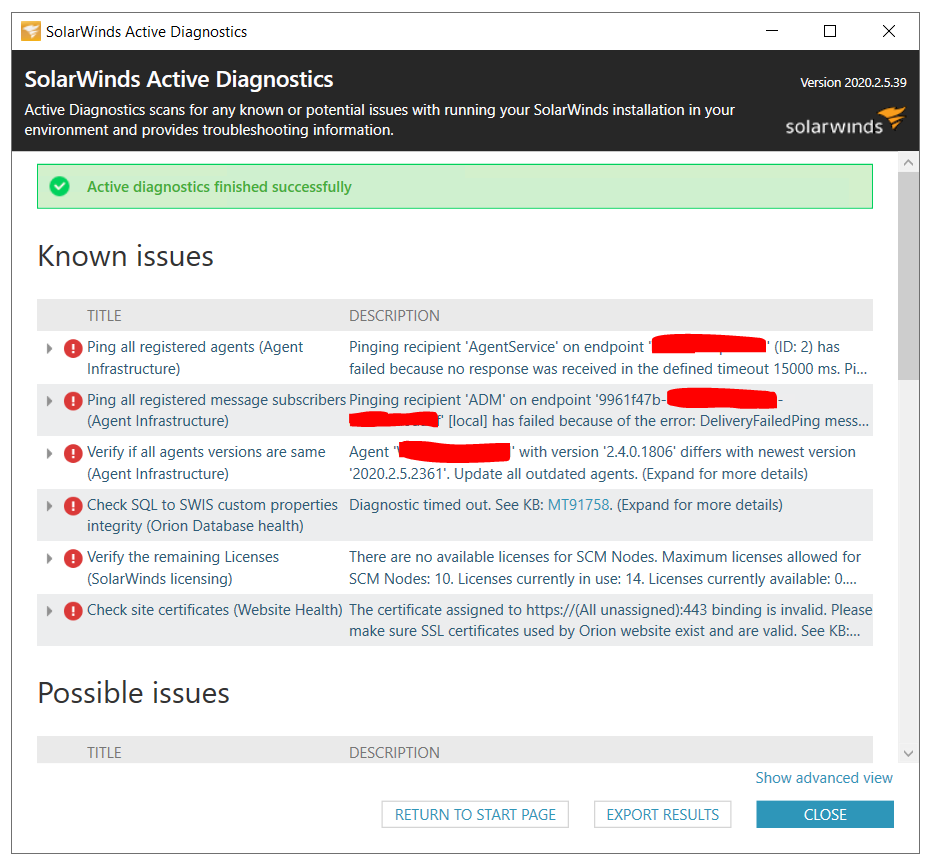Image resolution: width=933 pixels, height=866 pixels.
Task: Click the Version 2020.2.5.39 label
Action: point(853,83)
